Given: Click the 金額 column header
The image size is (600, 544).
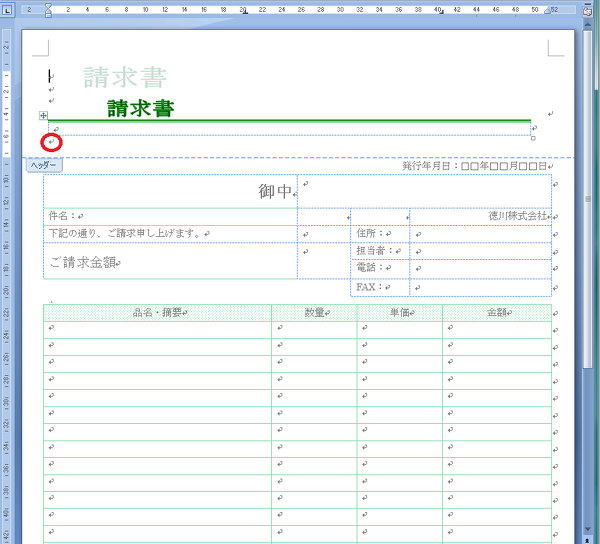Looking at the screenshot, I should tap(497, 313).
